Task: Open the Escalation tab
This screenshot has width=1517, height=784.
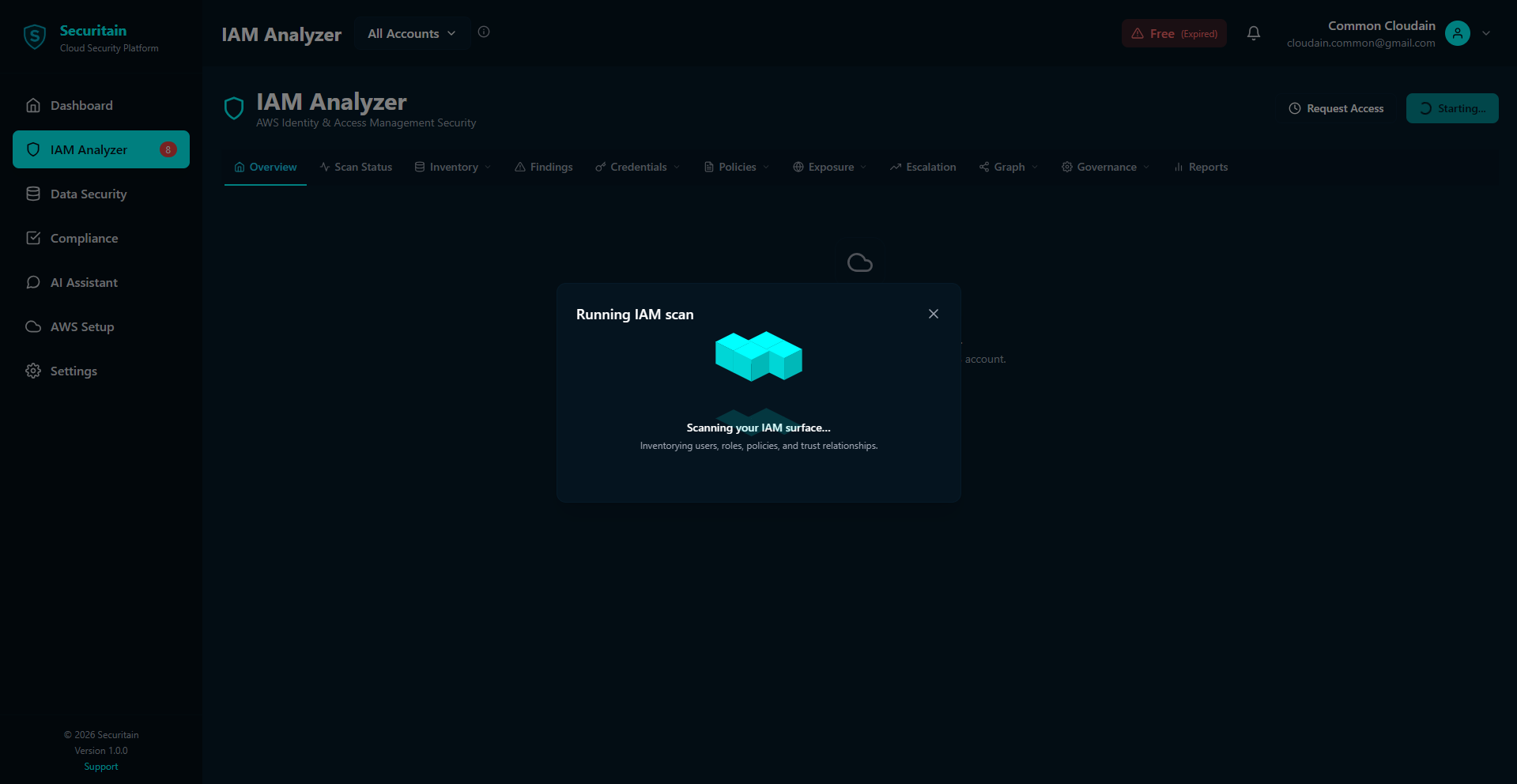Action: [x=923, y=167]
